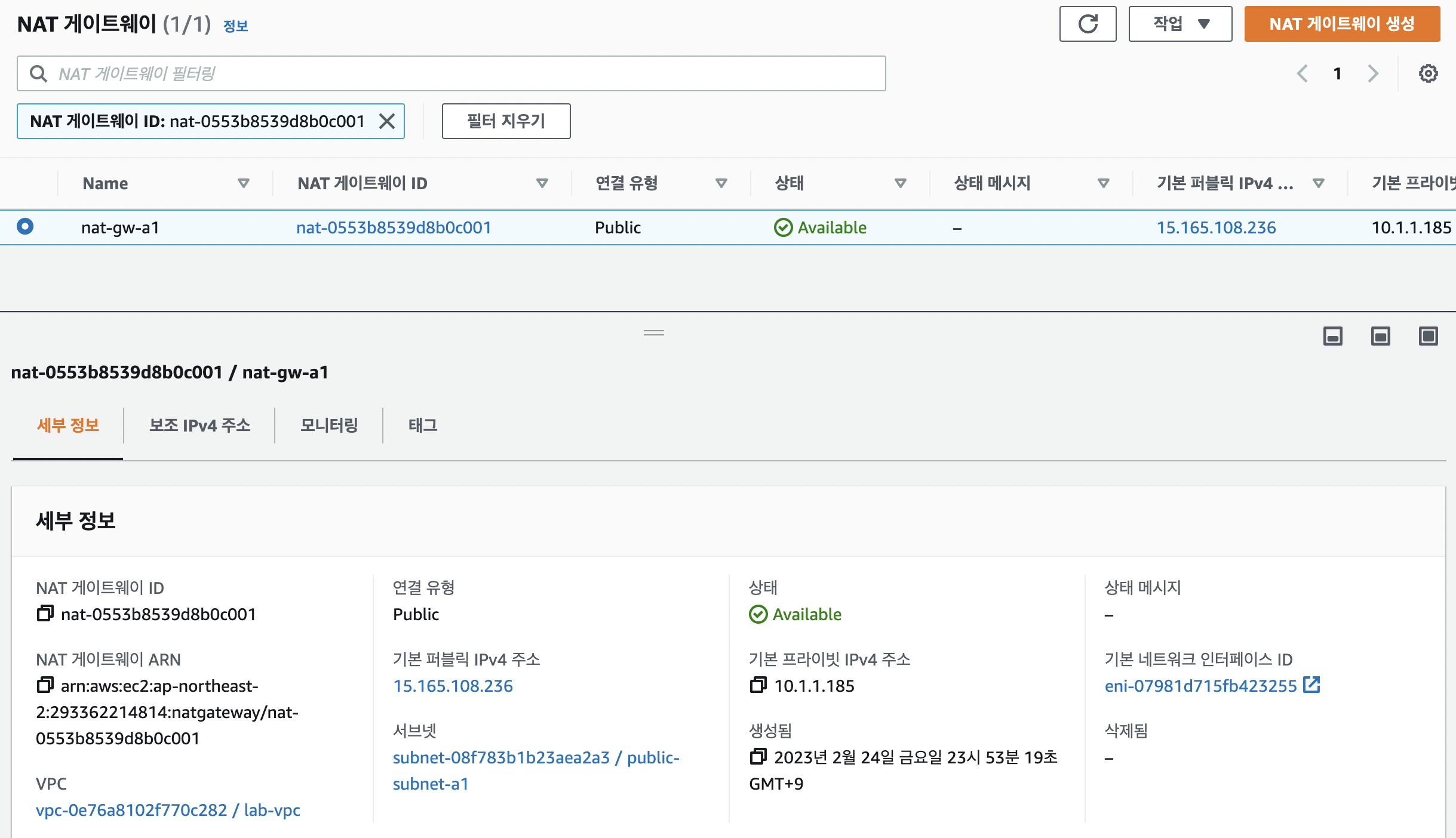This screenshot has height=838, width=1456.
Task: Remove the NAT gateway ID filter token
Action: (387, 121)
